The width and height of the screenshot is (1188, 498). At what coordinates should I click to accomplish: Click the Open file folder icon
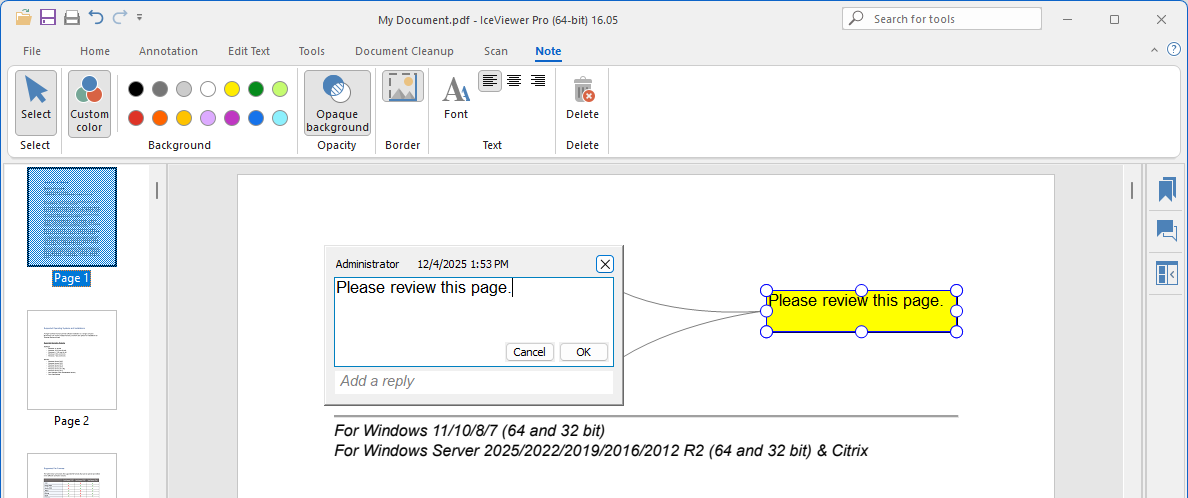tap(23, 17)
